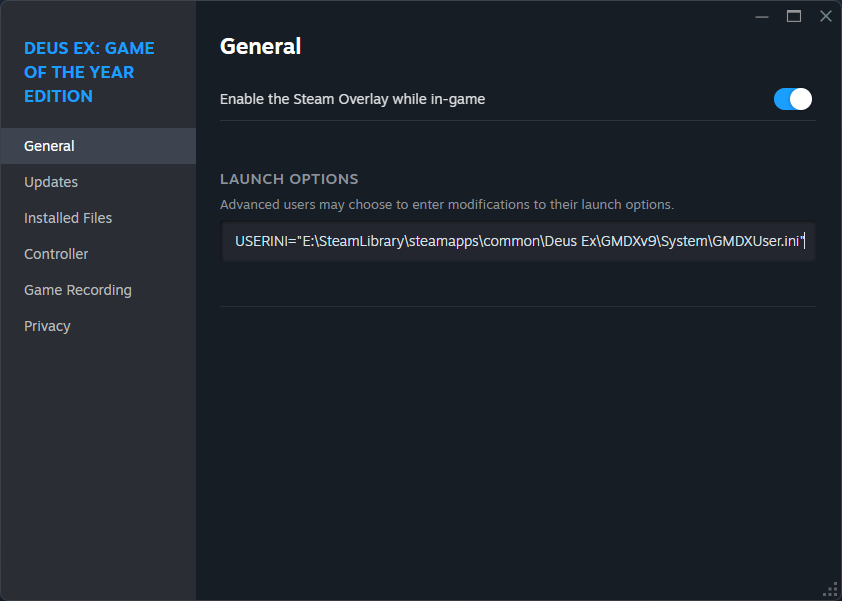Click the empty sidebar area below Privacy
The image size is (842, 601).
(x=98, y=460)
